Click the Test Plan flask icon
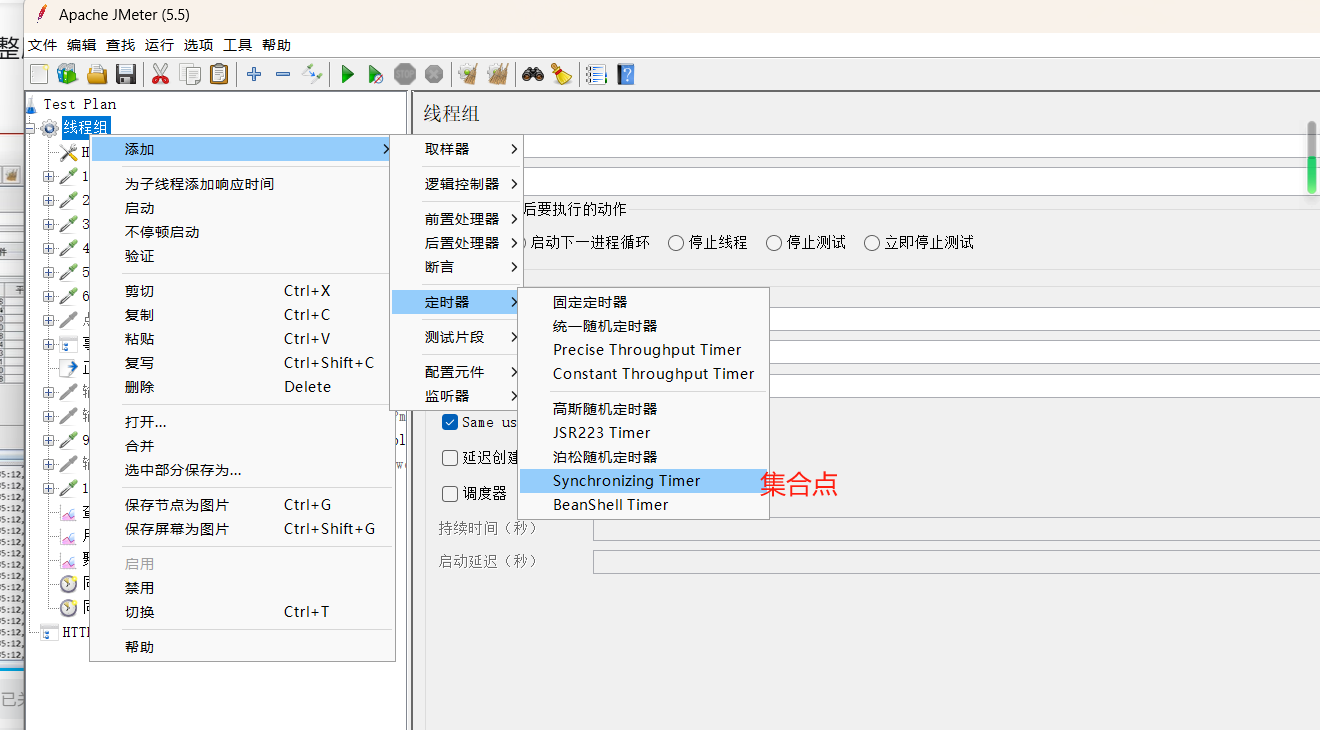1320x730 pixels. 31,104
